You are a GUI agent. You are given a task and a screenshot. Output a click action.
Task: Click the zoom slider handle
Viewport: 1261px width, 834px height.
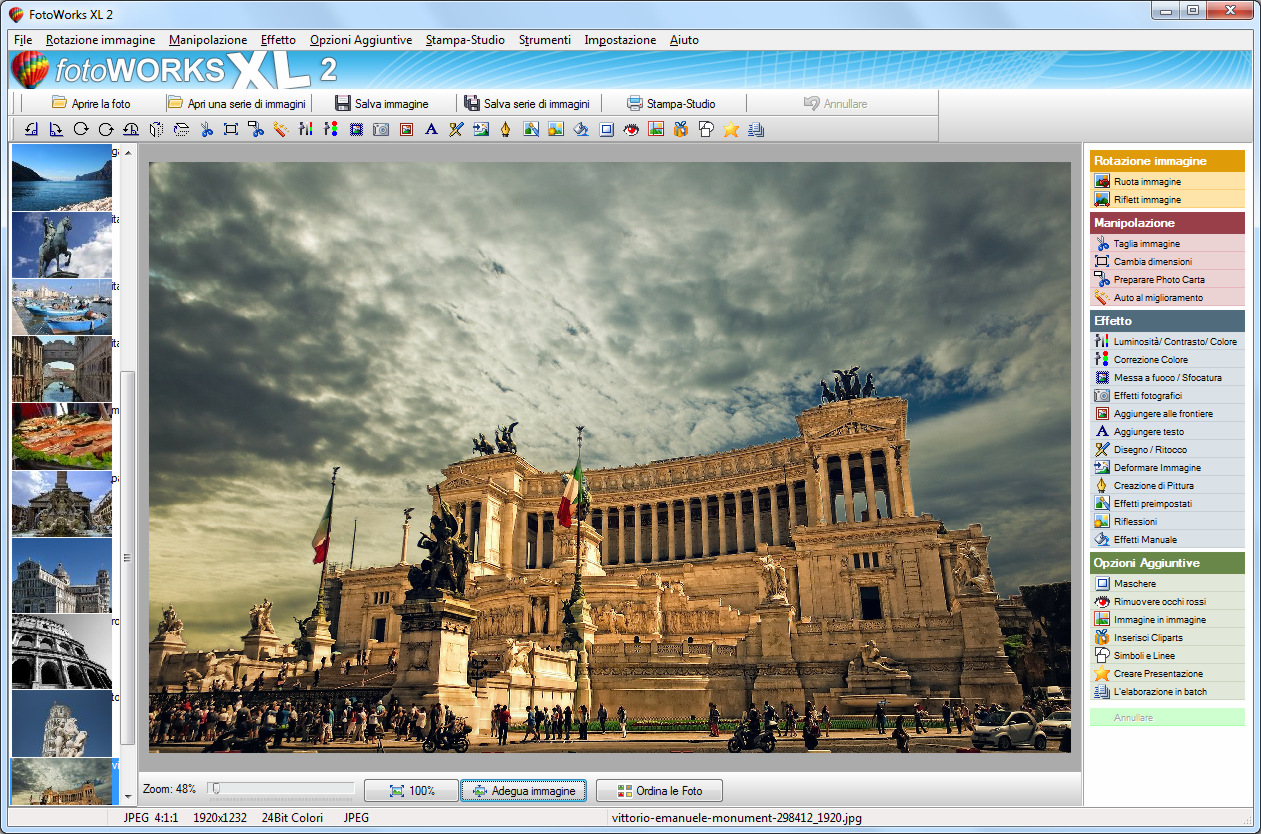214,789
